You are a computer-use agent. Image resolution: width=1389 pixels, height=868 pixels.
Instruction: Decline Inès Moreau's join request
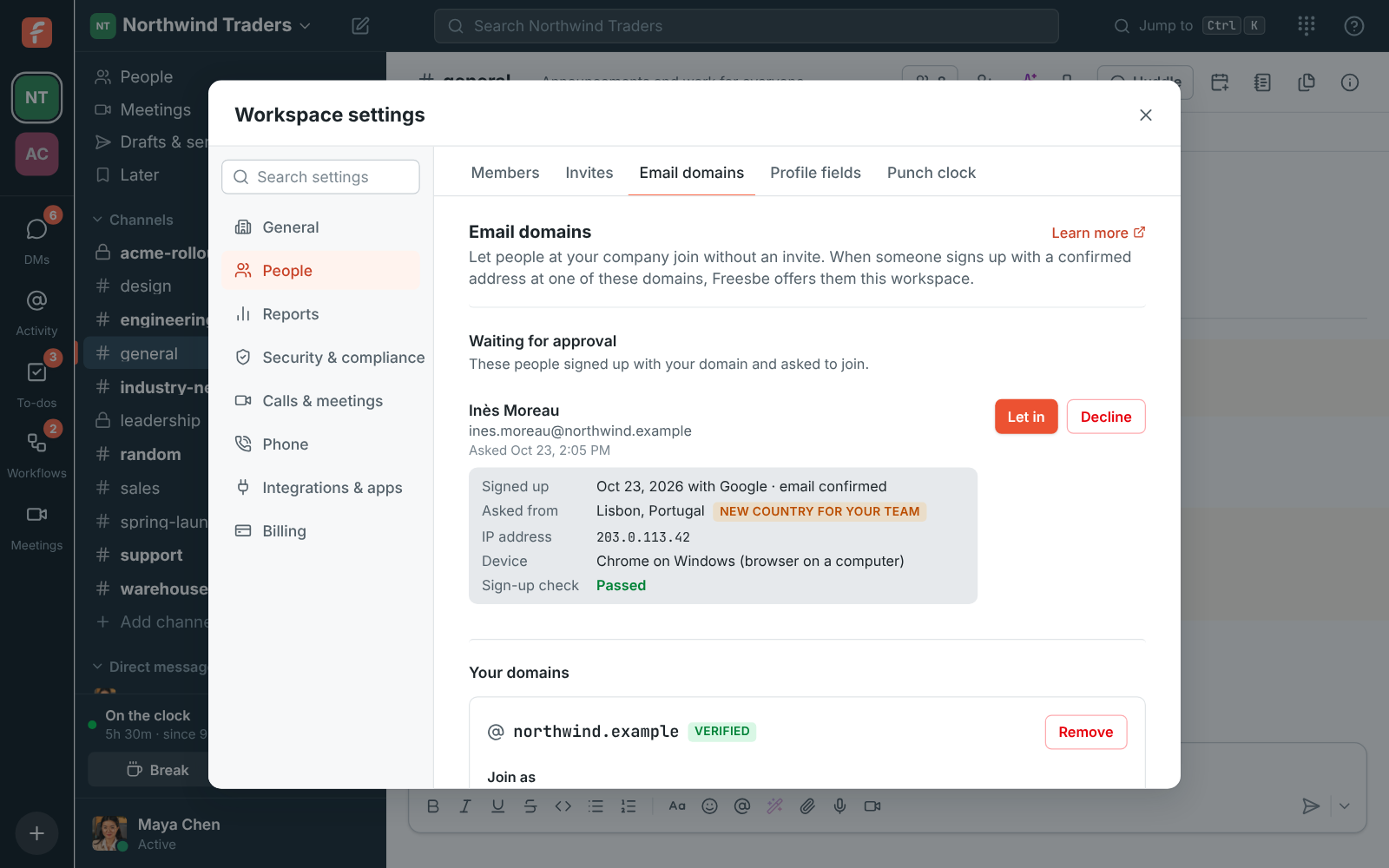coord(1106,417)
